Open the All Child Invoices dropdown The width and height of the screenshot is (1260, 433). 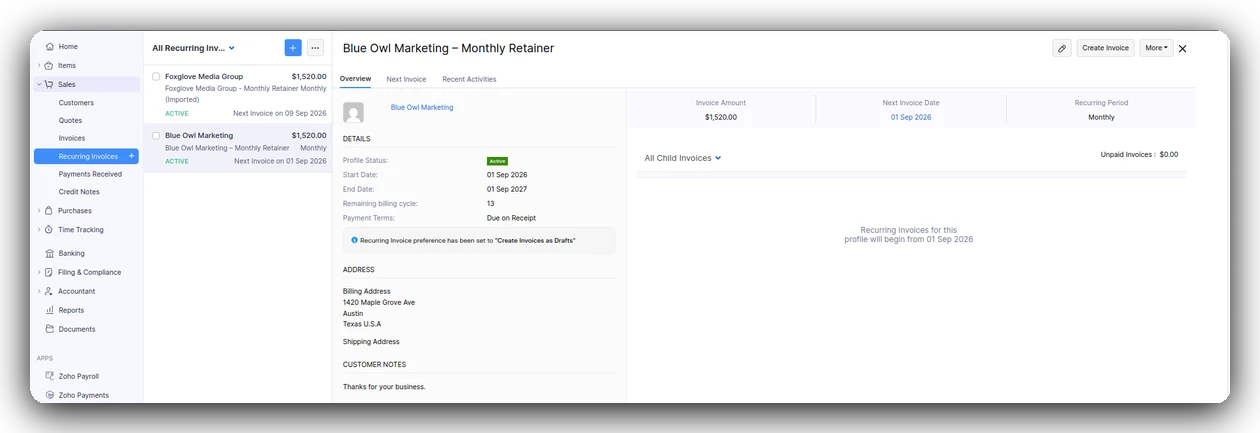click(x=683, y=158)
